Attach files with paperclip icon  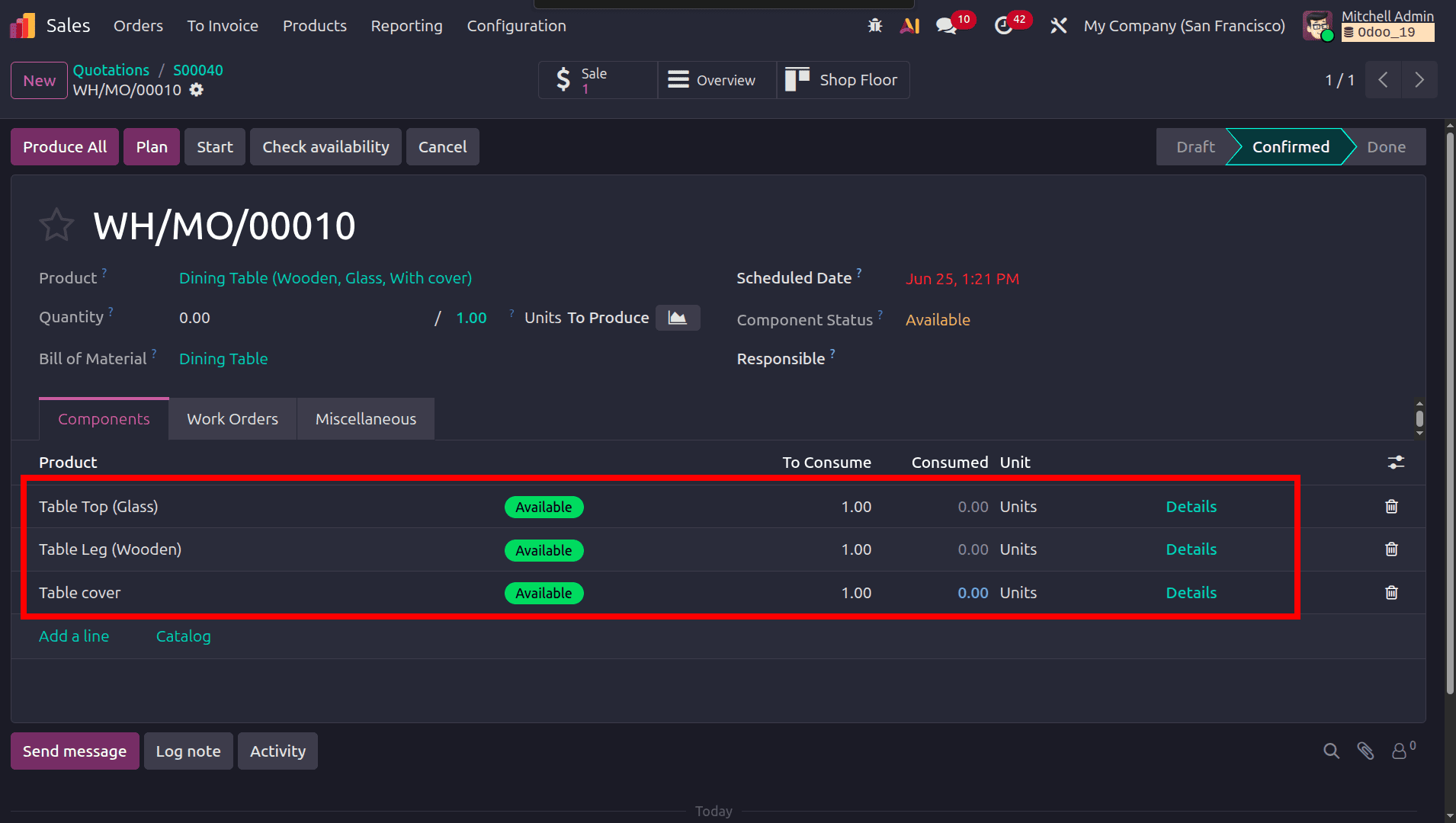point(1365,751)
